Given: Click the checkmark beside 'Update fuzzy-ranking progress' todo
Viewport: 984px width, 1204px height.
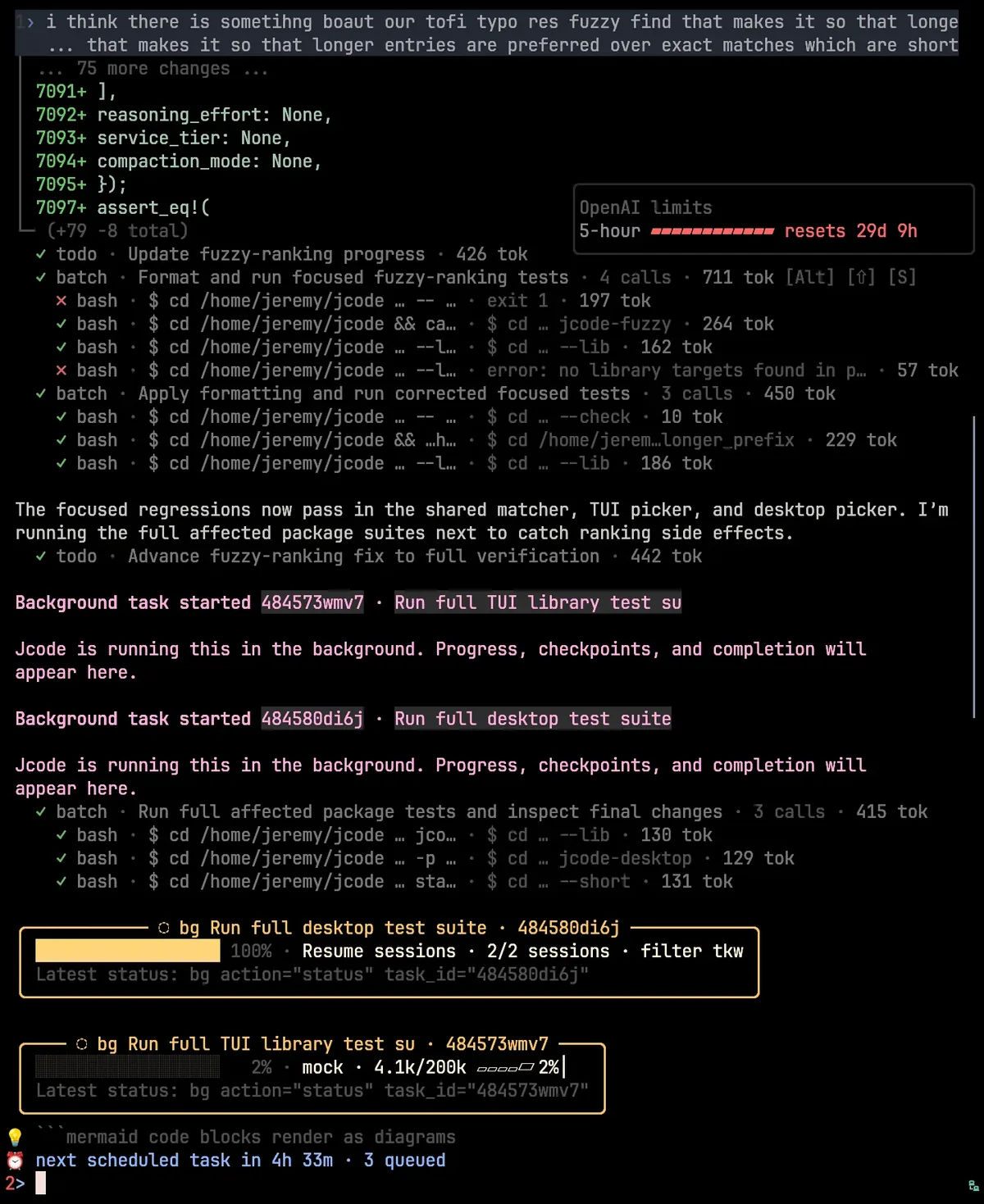Looking at the screenshot, I should pos(41,255).
